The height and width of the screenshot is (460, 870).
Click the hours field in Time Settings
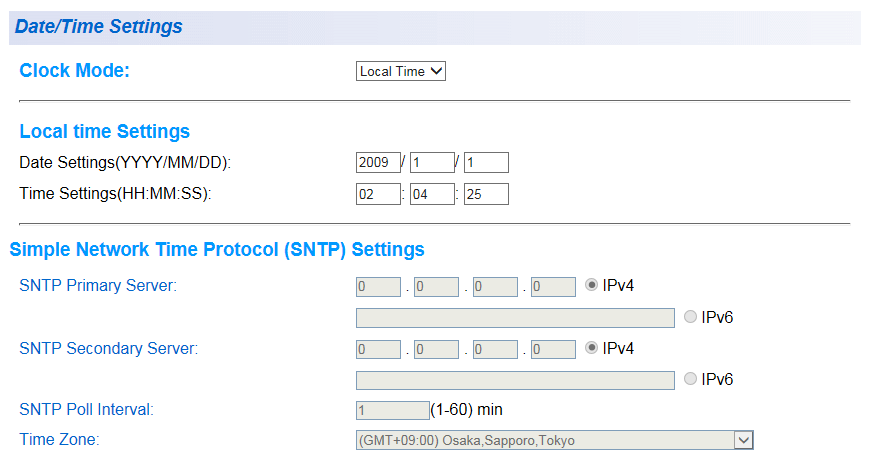pyautogui.click(x=378, y=194)
